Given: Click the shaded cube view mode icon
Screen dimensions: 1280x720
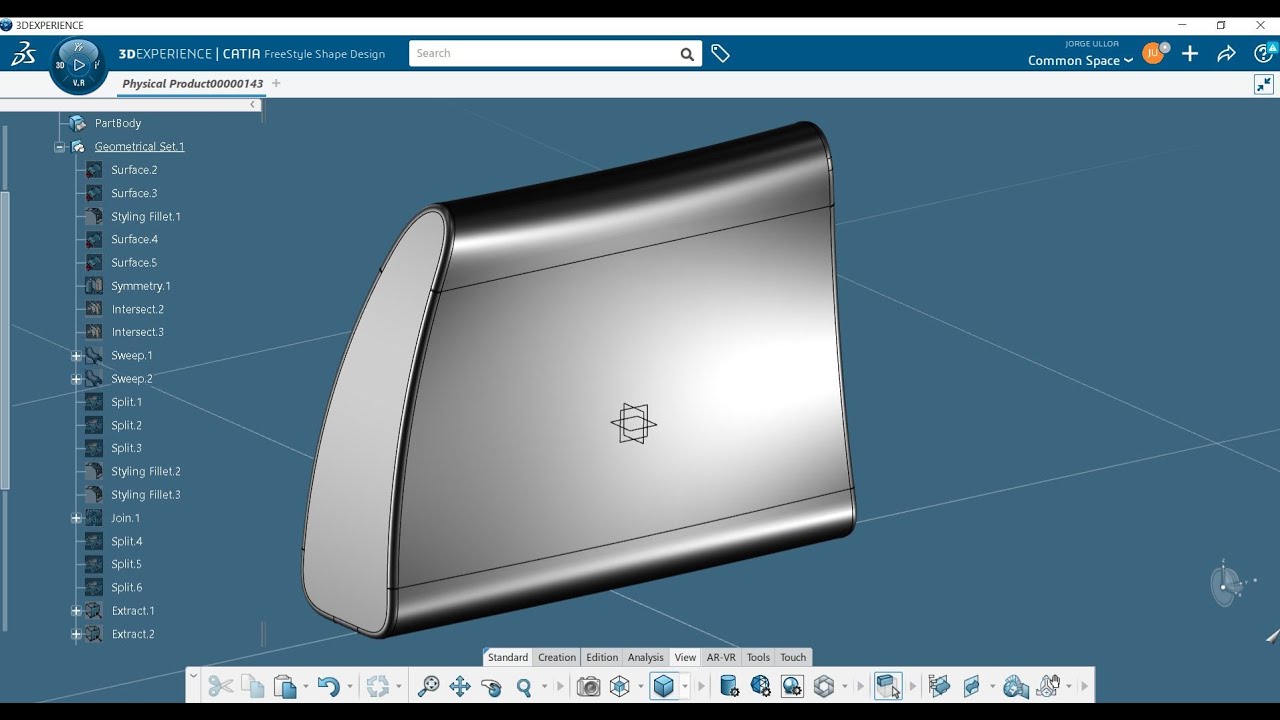Looking at the screenshot, I should pos(663,686).
